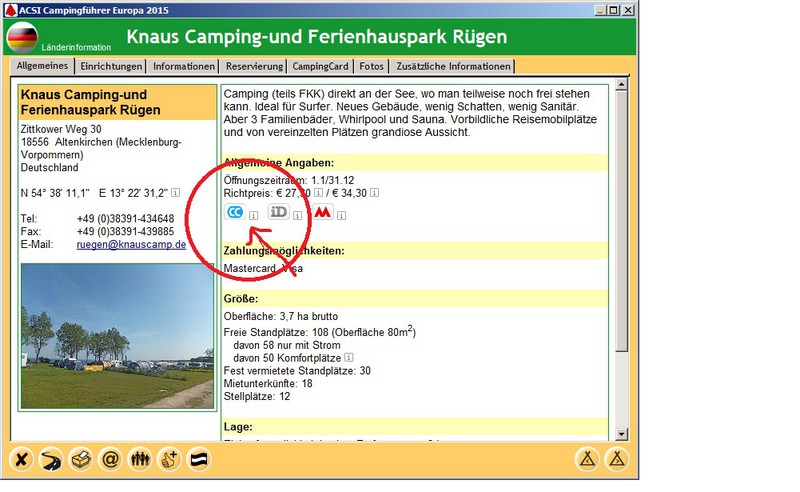Click the red M icon

coord(323,212)
